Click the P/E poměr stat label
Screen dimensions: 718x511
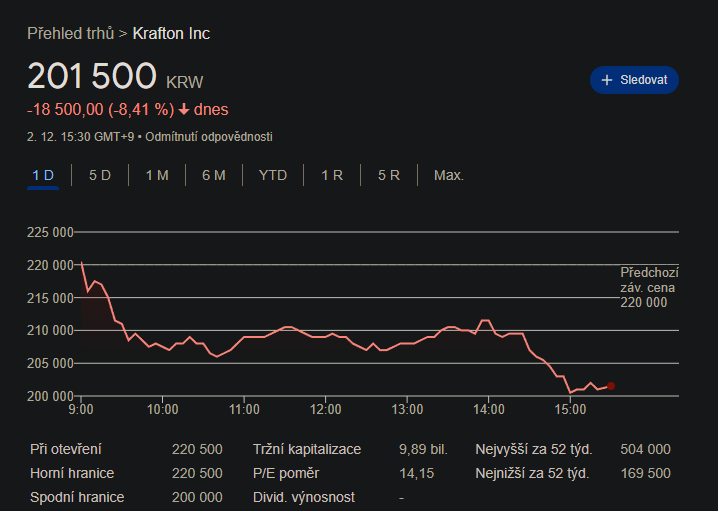click(287, 473)
